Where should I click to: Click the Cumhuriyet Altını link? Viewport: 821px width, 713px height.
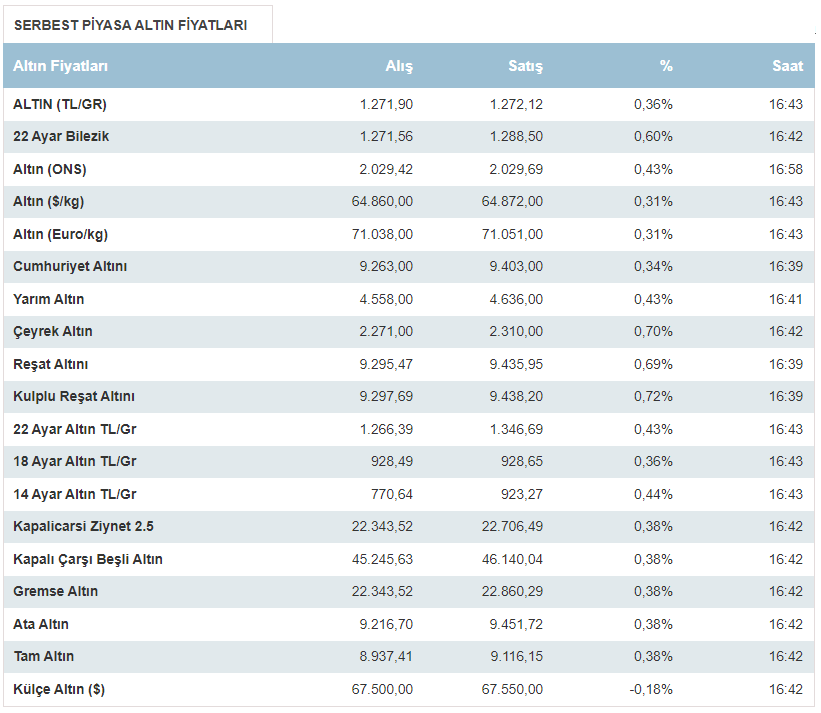click(x=70, y=266)
